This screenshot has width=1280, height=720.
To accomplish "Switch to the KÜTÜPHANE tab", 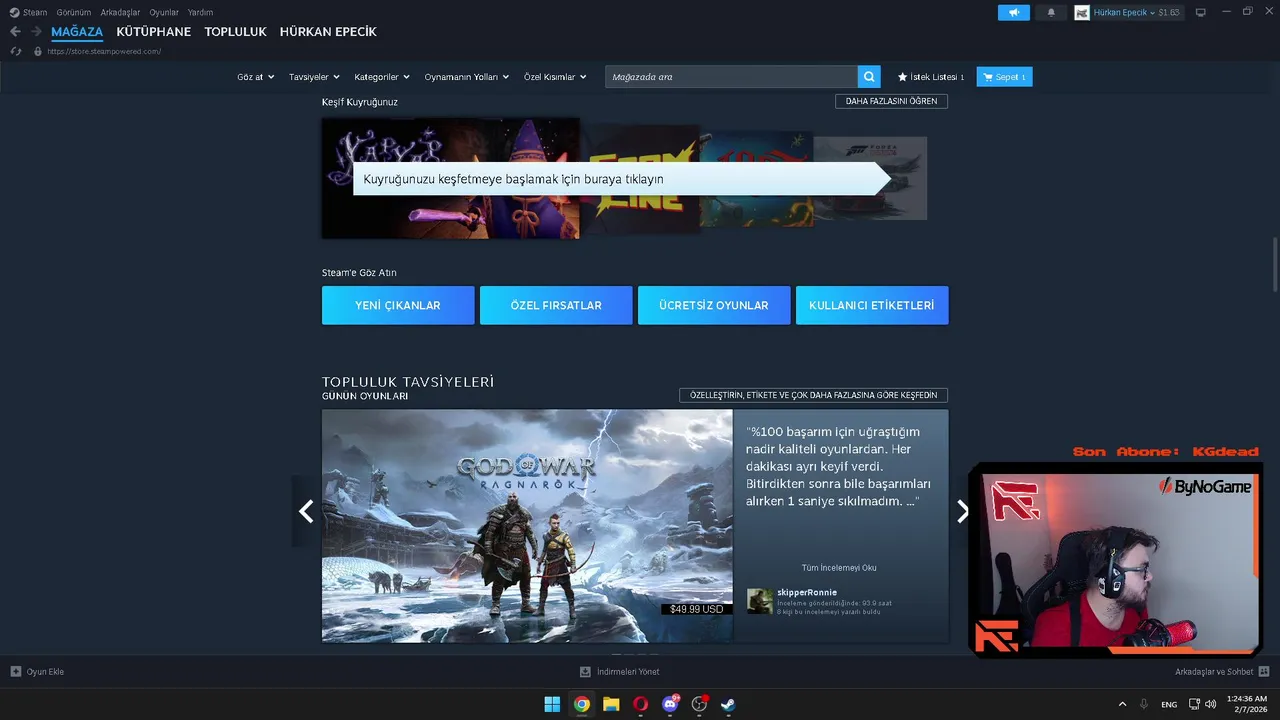I will [x=153, y=32].
